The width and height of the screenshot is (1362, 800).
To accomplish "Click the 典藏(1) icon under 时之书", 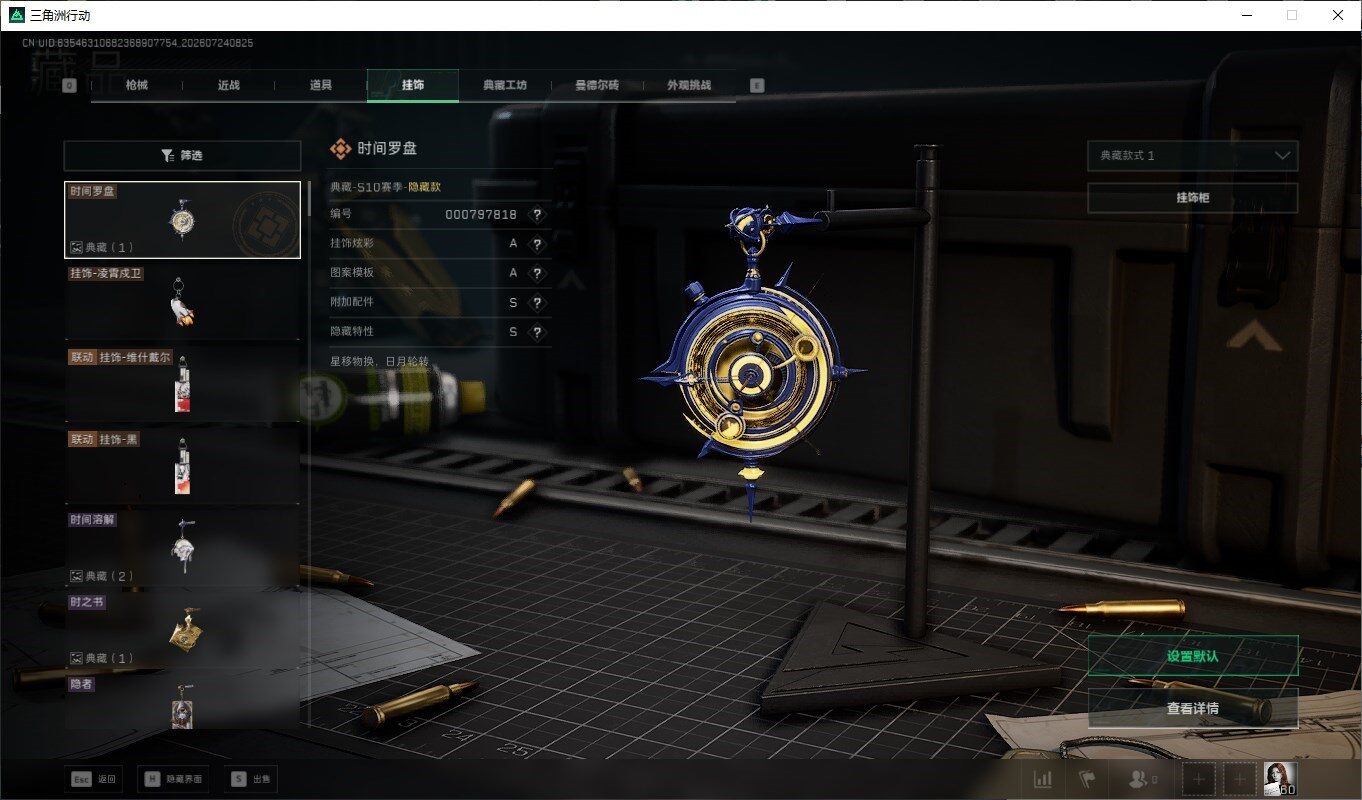I will pyautogui.click(x=76, y=658).
